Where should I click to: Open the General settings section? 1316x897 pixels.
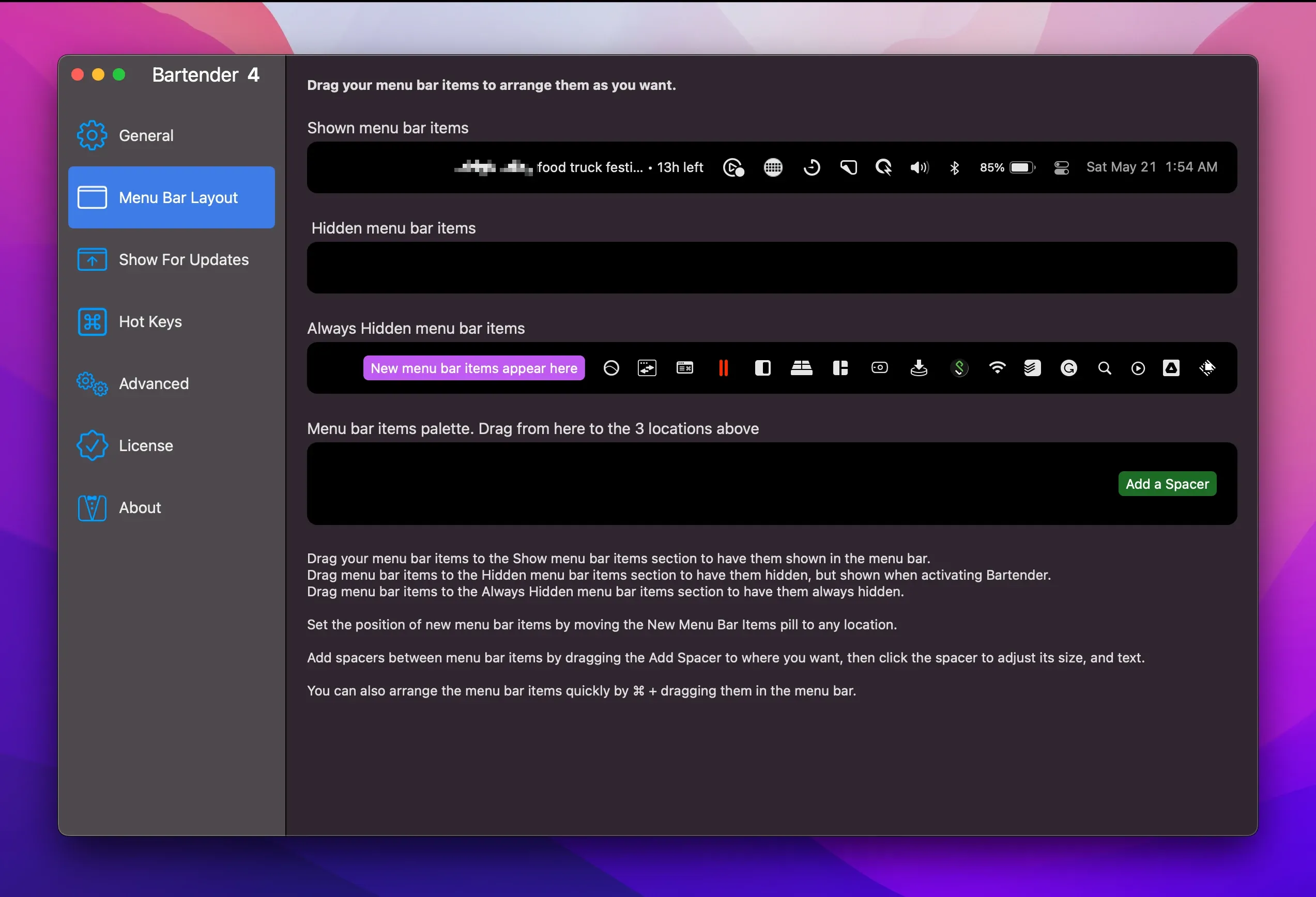point(146,136)
